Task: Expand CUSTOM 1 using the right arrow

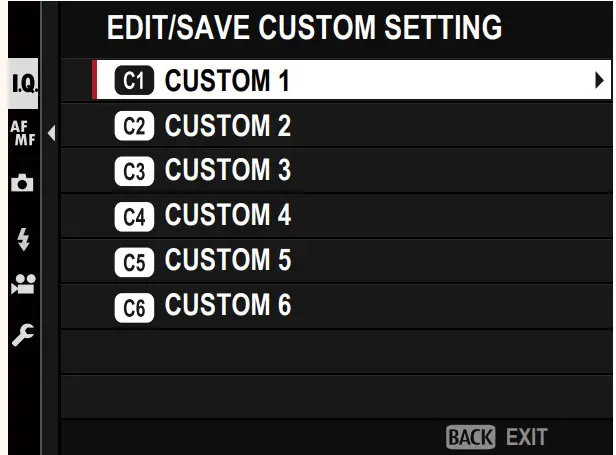Action: click(x=599, y=81)
